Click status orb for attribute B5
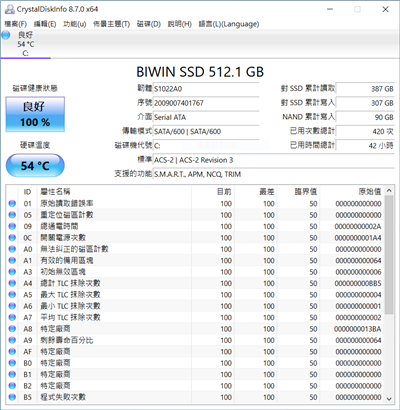 tap(12, 397)
